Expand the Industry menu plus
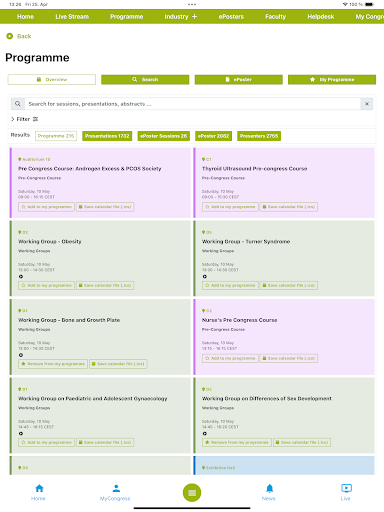The height and width of the screenshot is (512, 384). 194,17
